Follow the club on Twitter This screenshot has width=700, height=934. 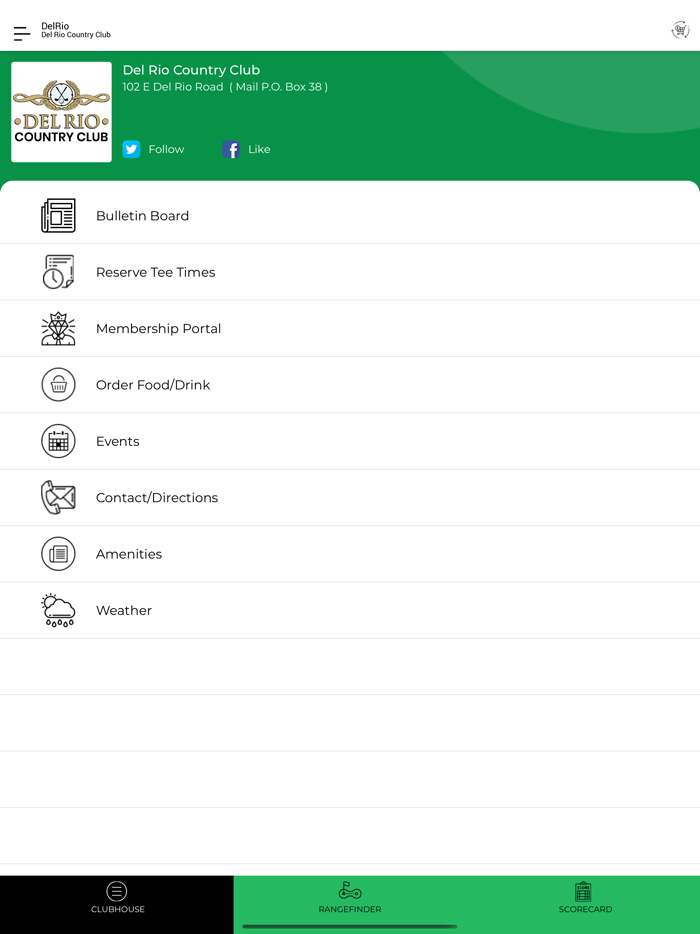(166, 149)
